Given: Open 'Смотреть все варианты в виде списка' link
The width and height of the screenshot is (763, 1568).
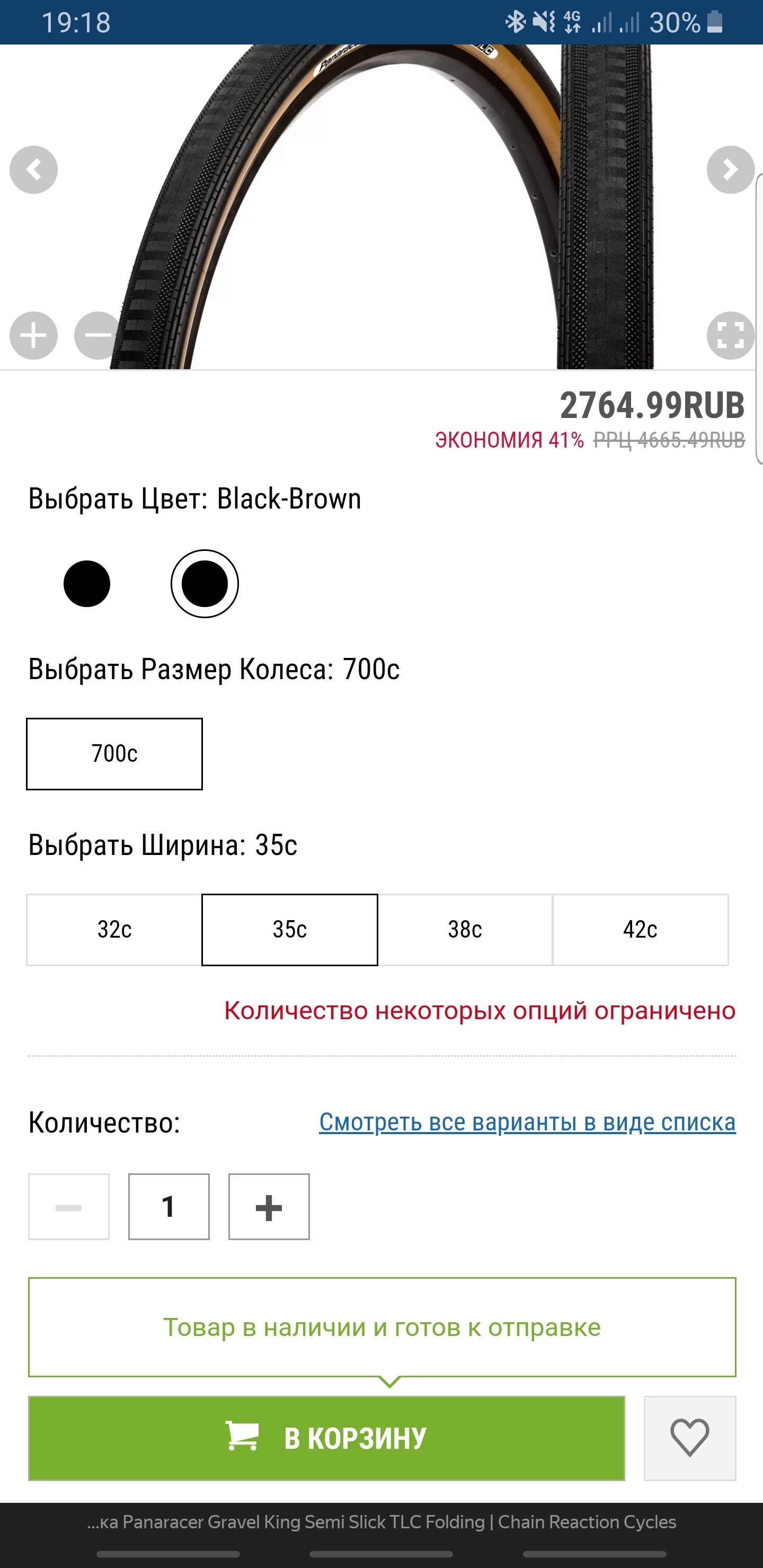Looking at the screenshot, I should [x=527, y=1122].
